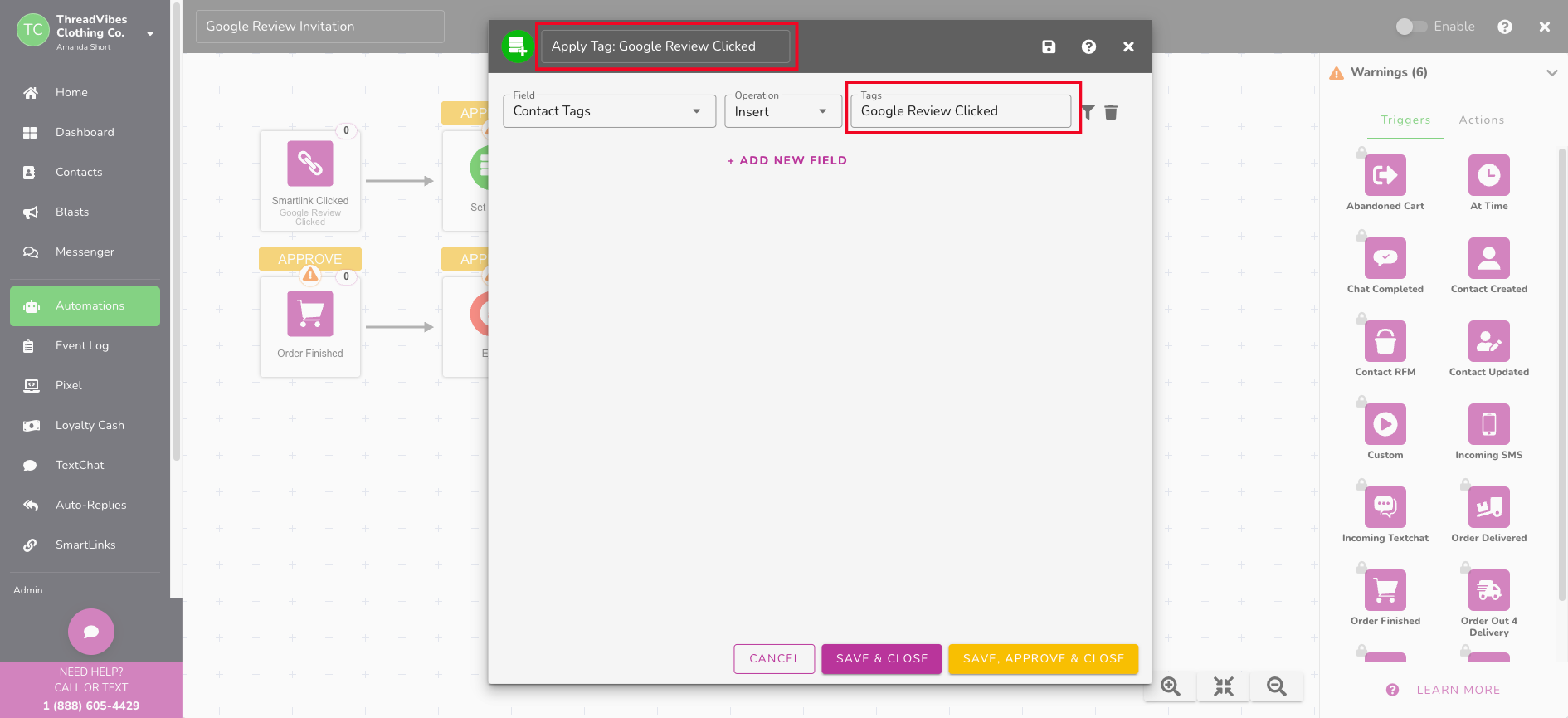Close the automation editor with top-right X
Image resolution: width=1568 pixels, height=718 pixels.
1545,27
